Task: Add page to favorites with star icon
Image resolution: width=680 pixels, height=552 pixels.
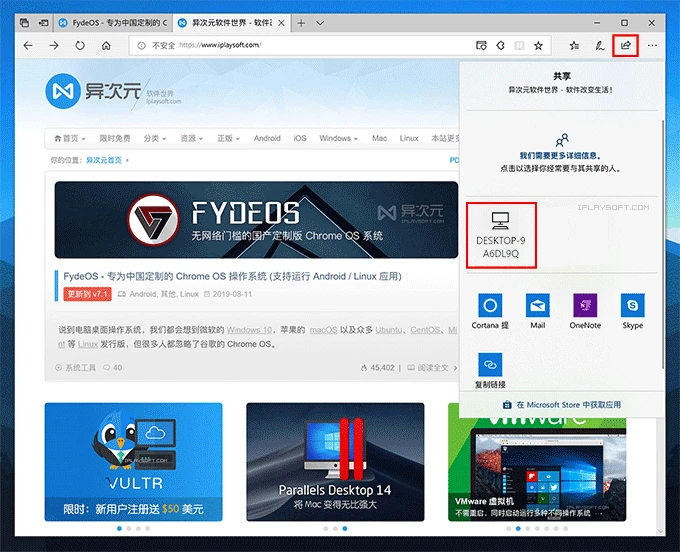Action: tap(538, 45)
